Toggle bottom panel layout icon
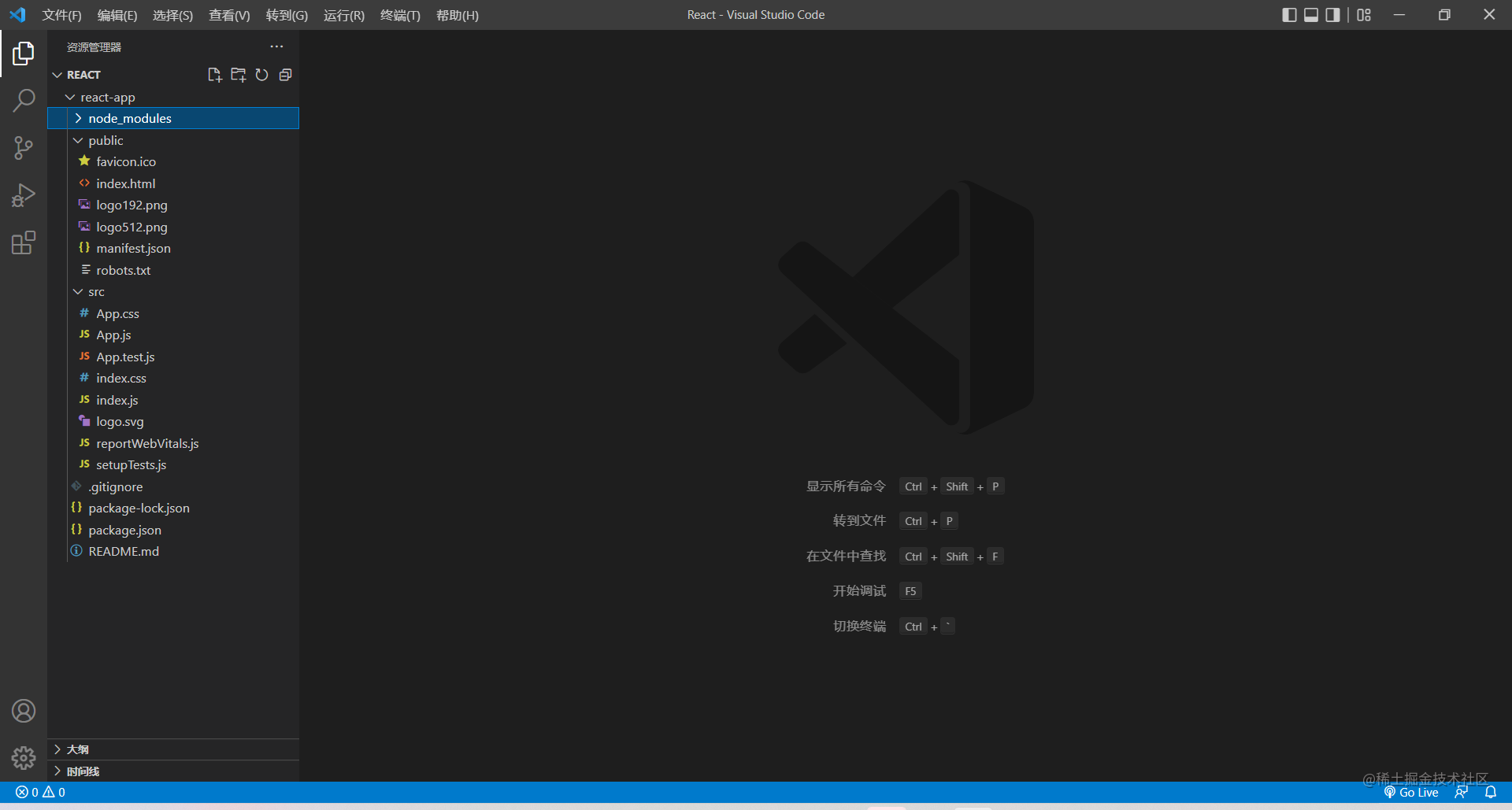Image resolution: width=1512 pixels, height=810 pixels. [x=1311, y=15]
